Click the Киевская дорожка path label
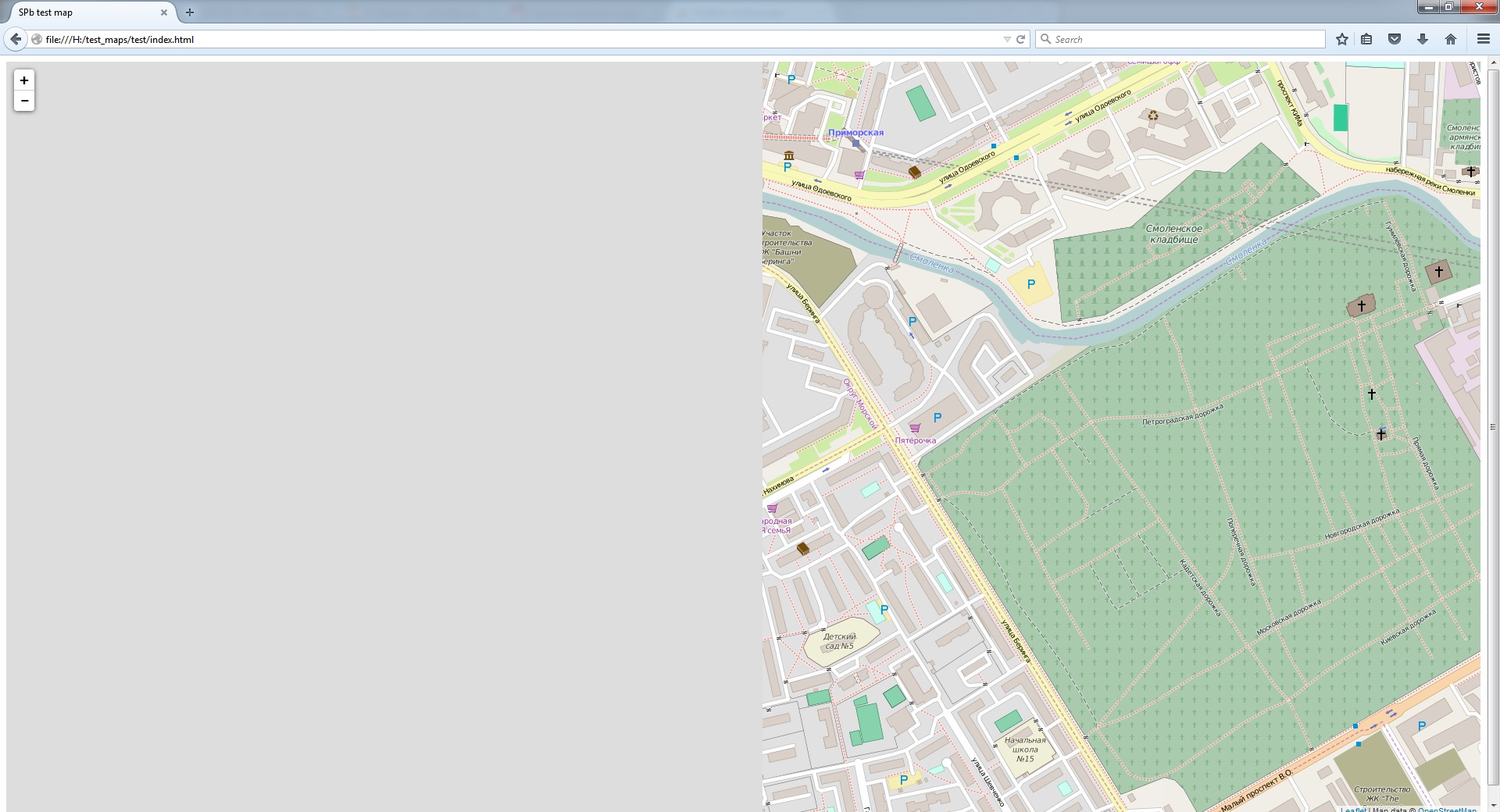Viewport: 1500px width, 812px height. point(1408,627)
